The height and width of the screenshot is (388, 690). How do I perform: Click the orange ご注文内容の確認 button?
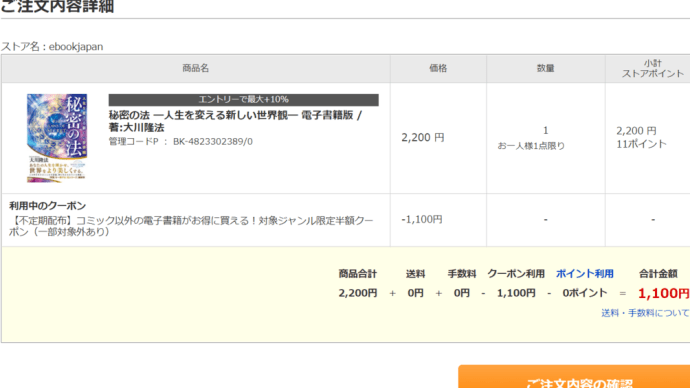point(574,377)
